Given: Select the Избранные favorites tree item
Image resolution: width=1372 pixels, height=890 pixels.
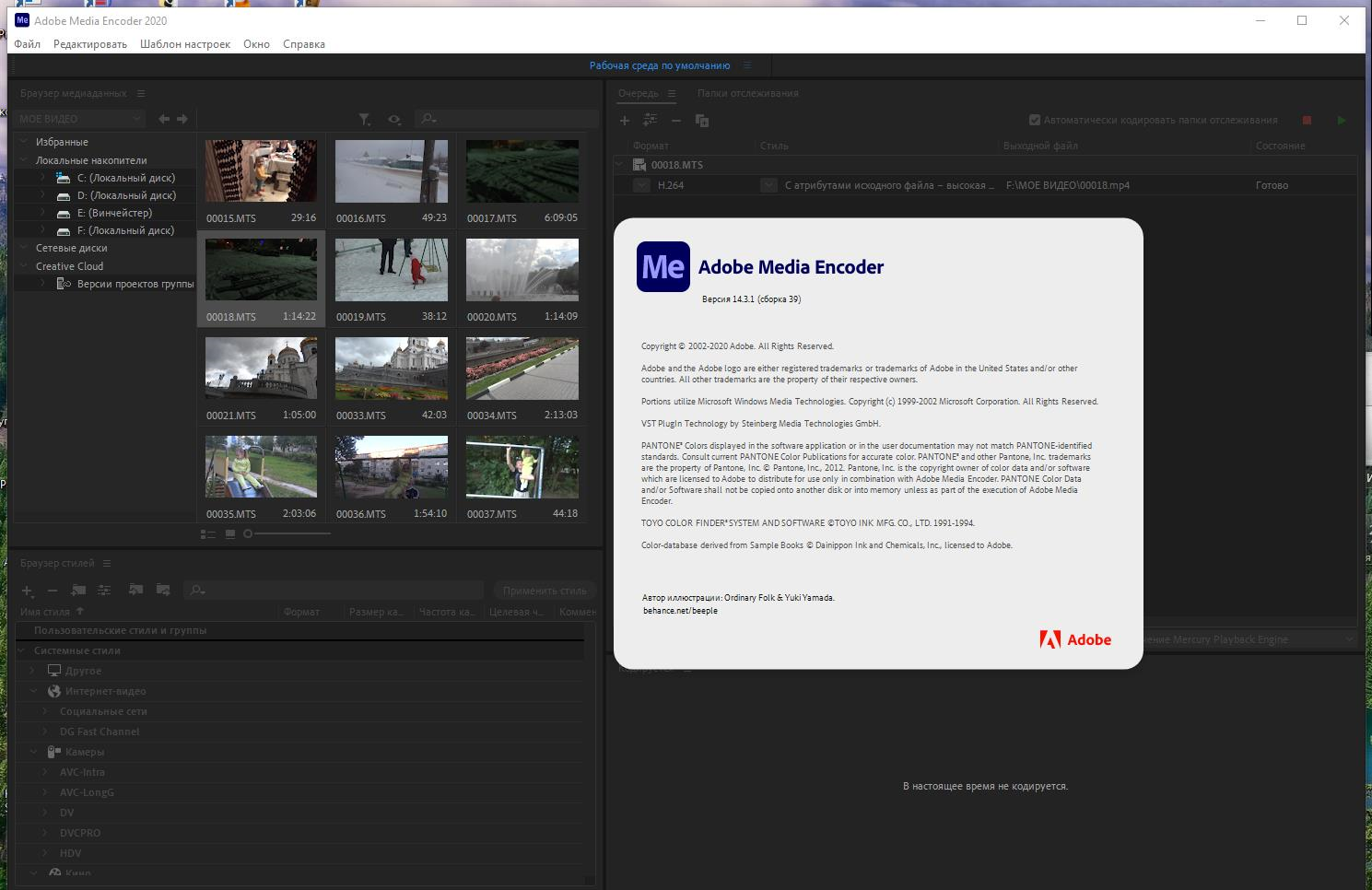Looking at the screenshot, I should click(x=62, y=142).
